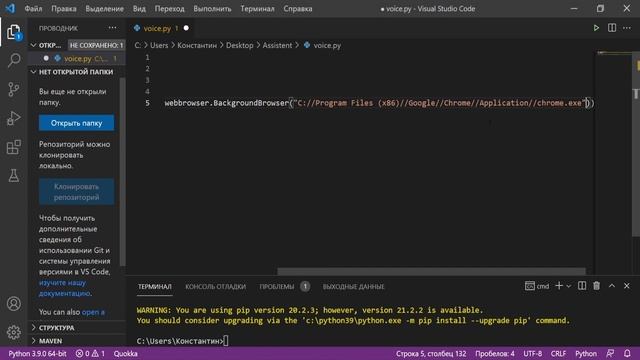Kill terminal with trash icon
This screenshot has width=640, height=360.
click(x=596, y=286)
